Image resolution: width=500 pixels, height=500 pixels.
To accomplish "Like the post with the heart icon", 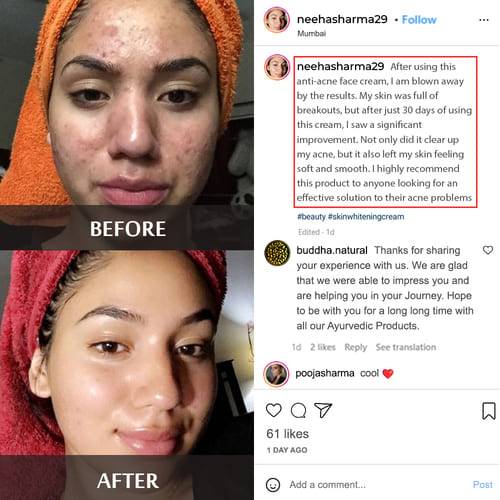I will pyautogui.click(x=274, y=410).
